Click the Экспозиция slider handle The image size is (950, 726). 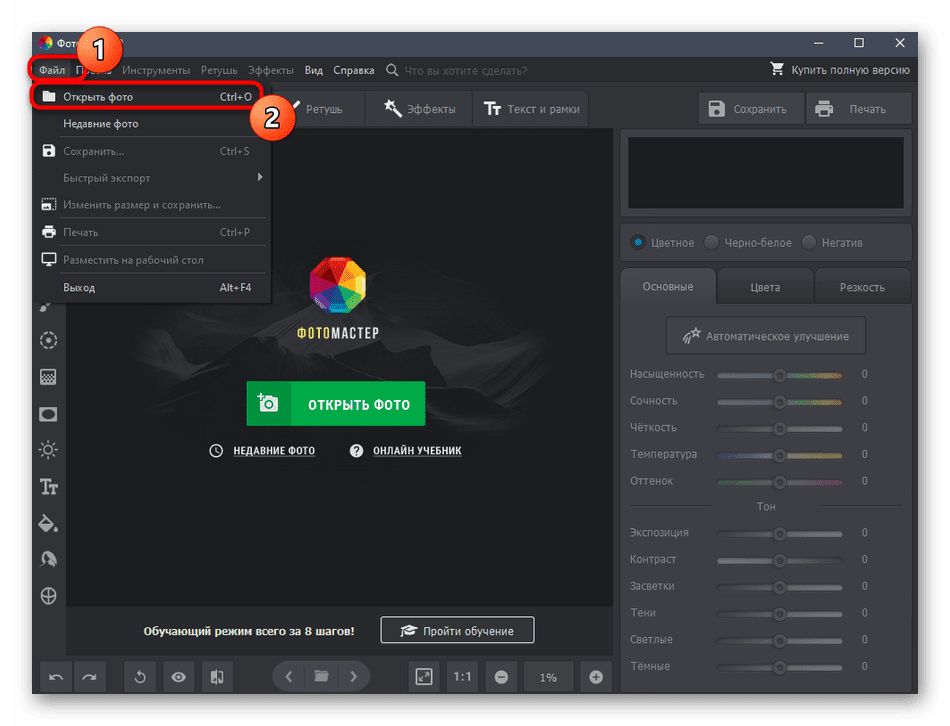coord(780,534)
